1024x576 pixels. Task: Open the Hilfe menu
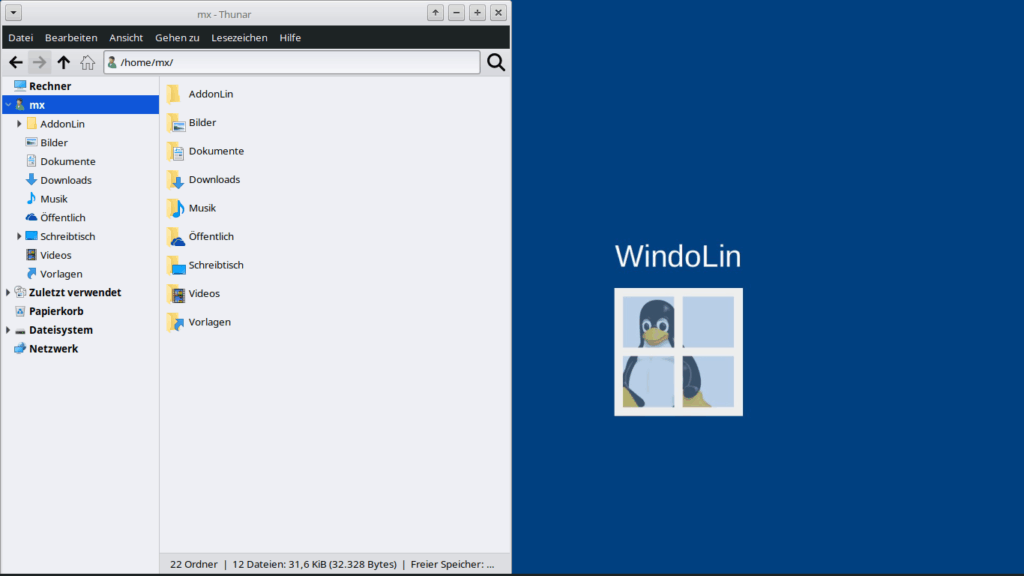290,38
